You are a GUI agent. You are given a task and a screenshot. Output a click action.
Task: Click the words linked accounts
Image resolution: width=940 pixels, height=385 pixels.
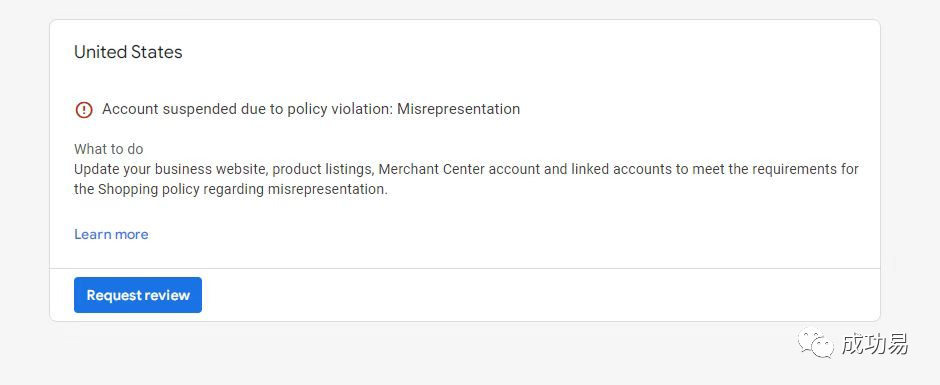pos(621,169)
